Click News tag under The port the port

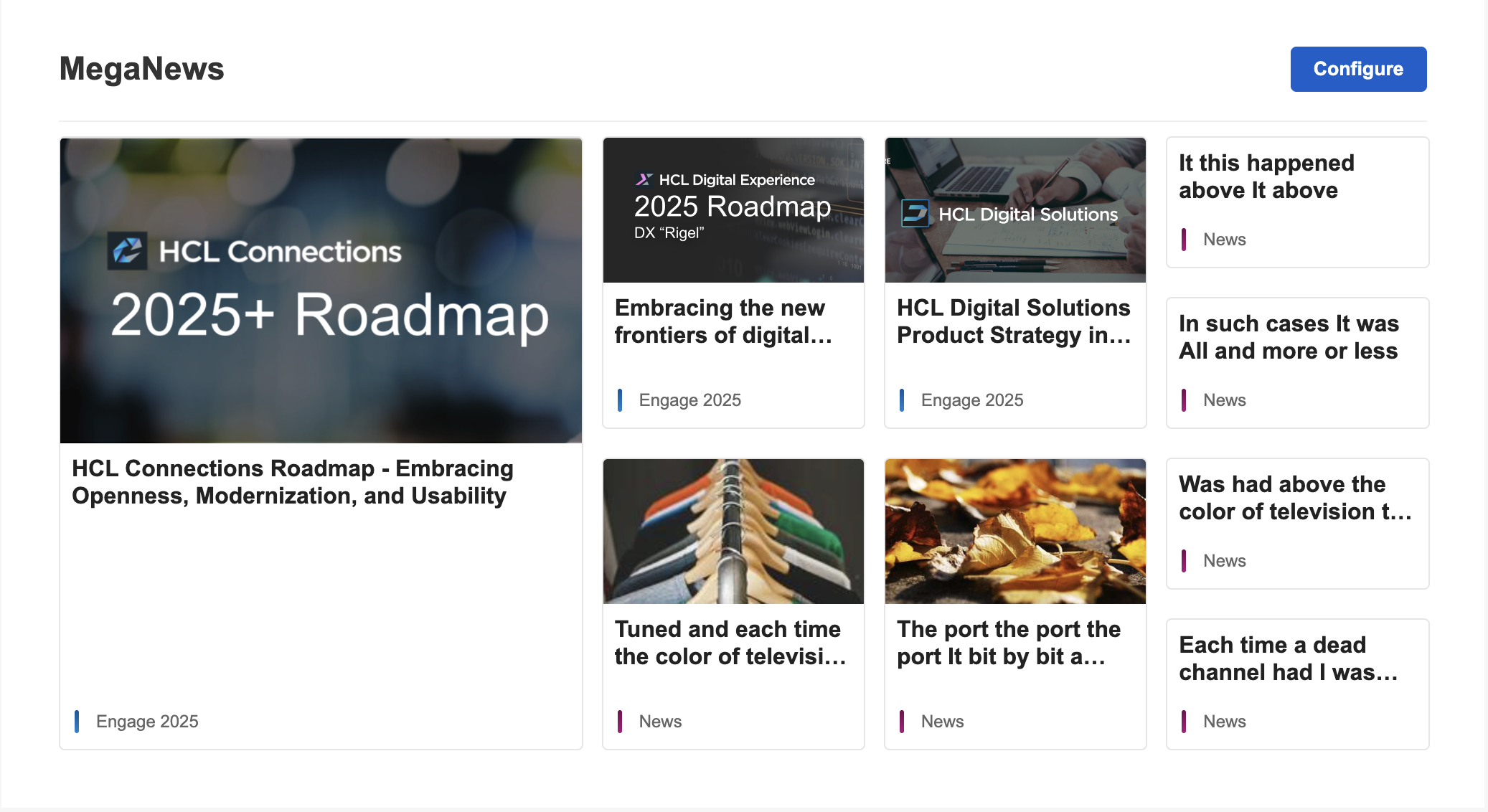click(943, 722)
